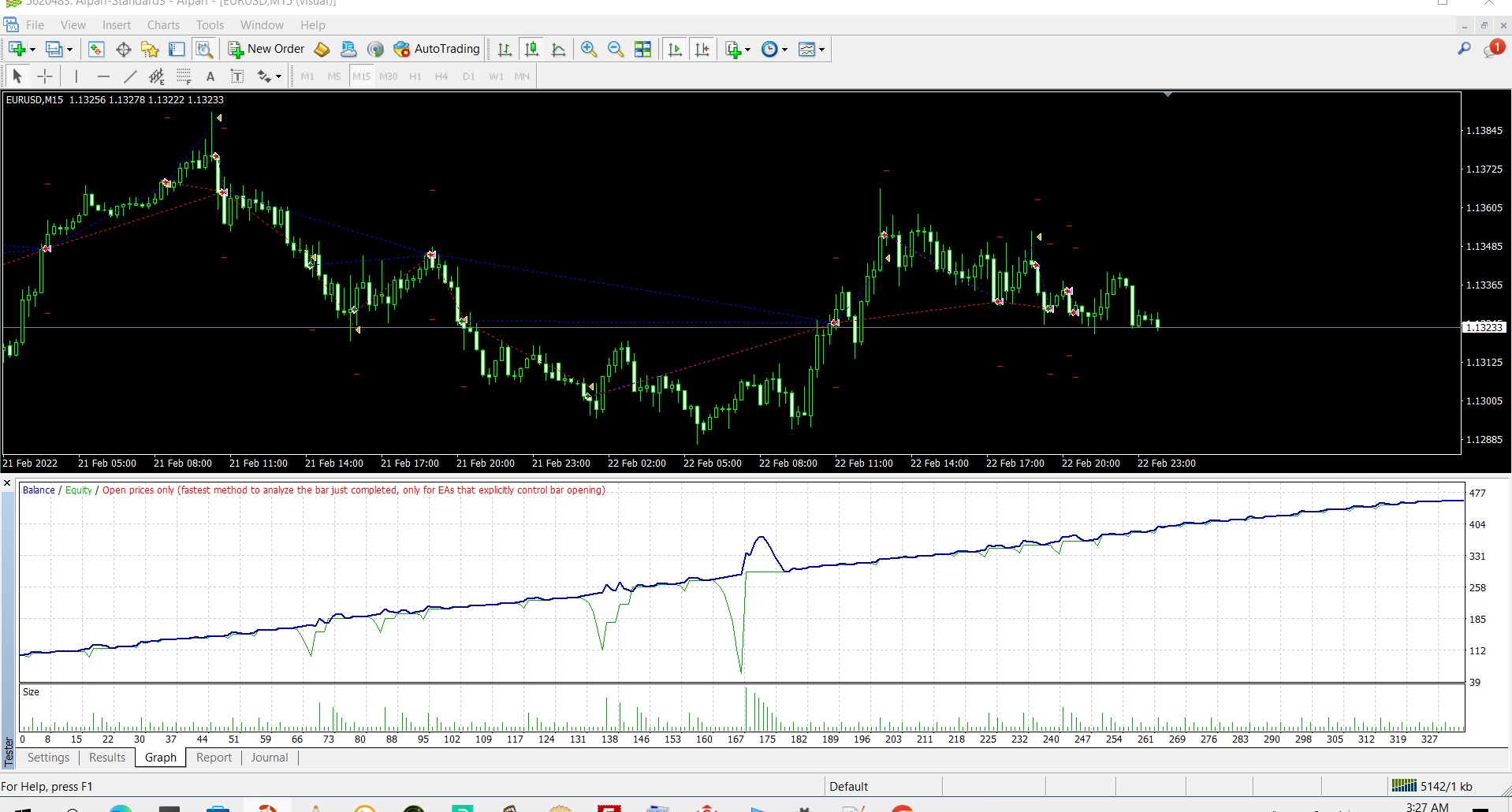
Task: Switch chart to bar chart style
Action: [505, 50]
